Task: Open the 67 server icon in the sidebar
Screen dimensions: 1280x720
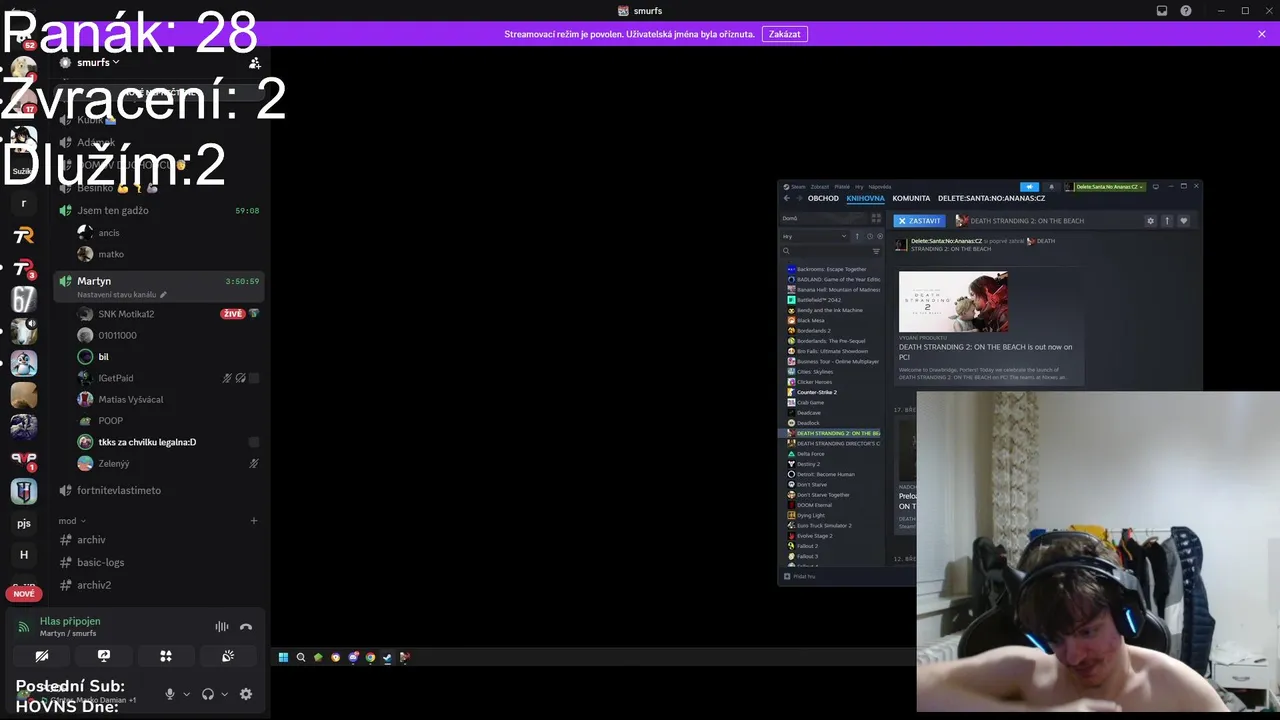Action: [24, 299]
